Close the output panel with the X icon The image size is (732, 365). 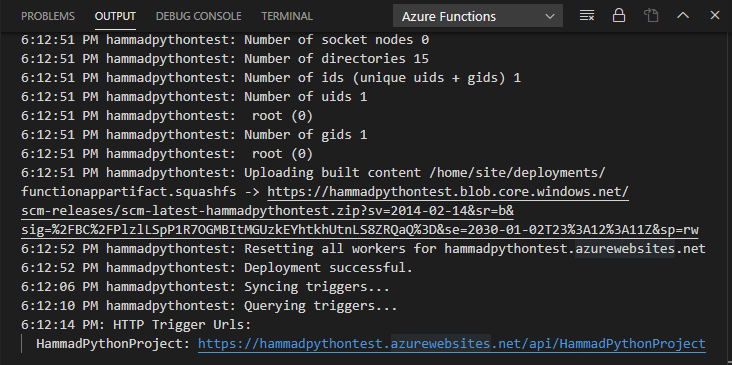point(715,15)
